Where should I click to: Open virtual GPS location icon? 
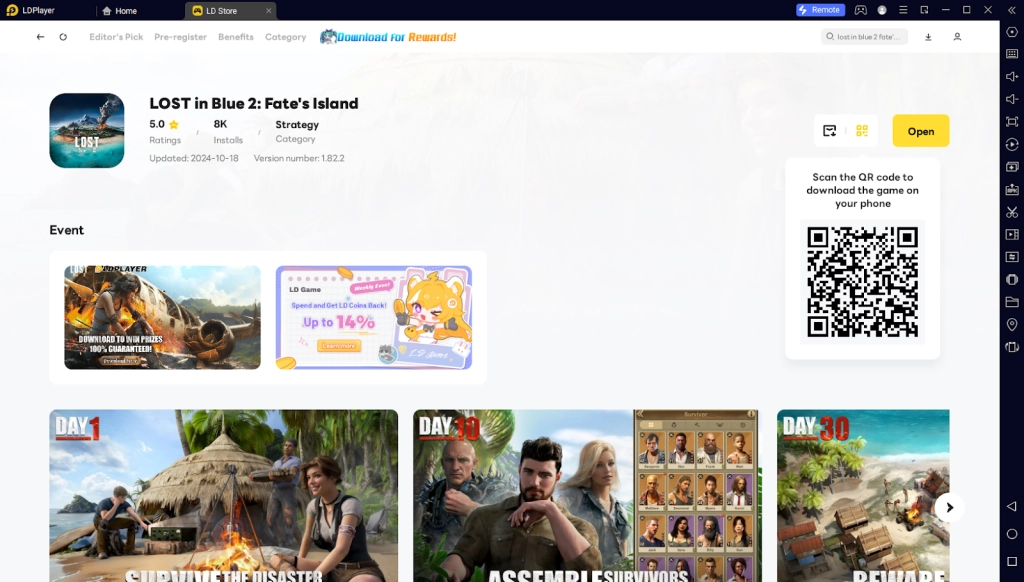pyautogui.click(x=1012, y=325)
